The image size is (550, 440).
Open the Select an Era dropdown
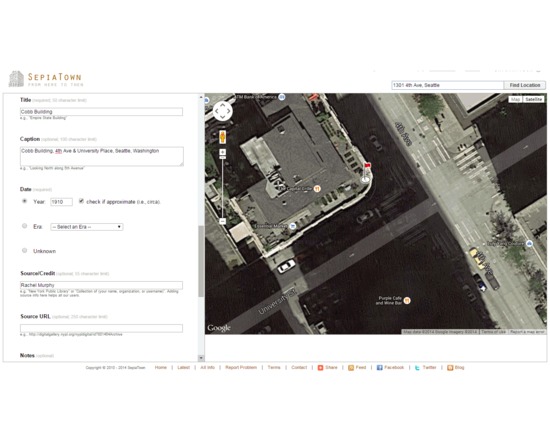(87, 227)
